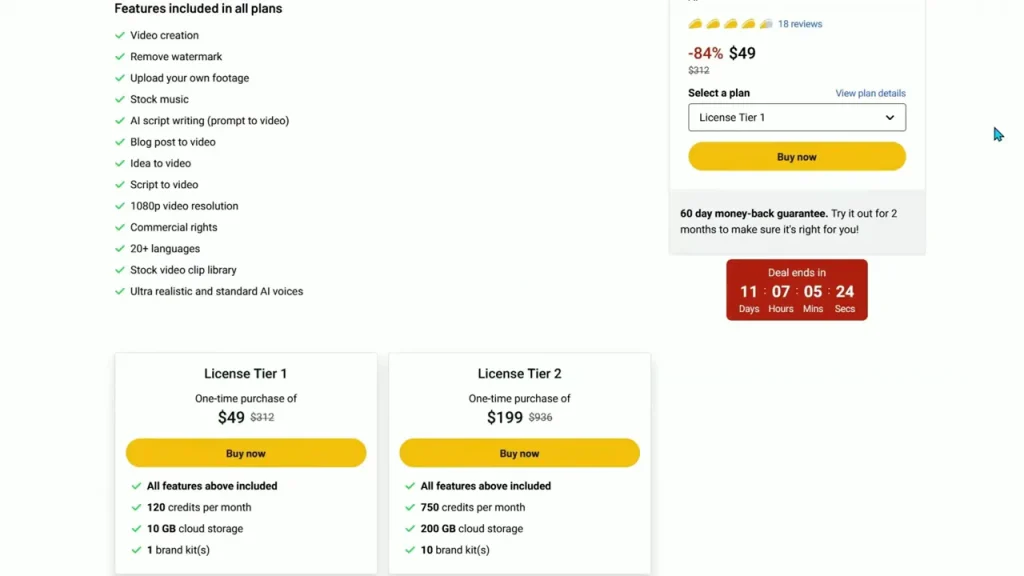Click the Deal ends in countdown timer
This screenshot has width=1024, height=576.
[x=797, y=290]
